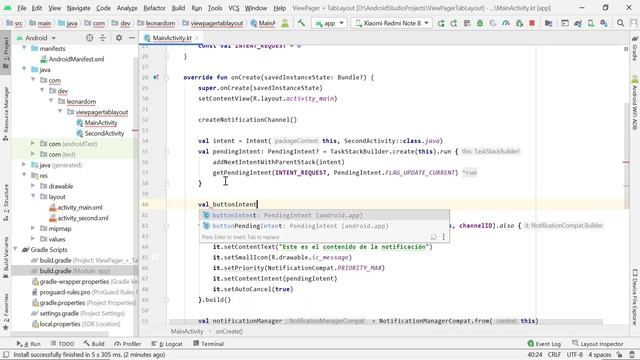This screenshot has width=640, height=360.
Task: Click the read-only lock icon in status bar
Action: (x=619, y=355)
